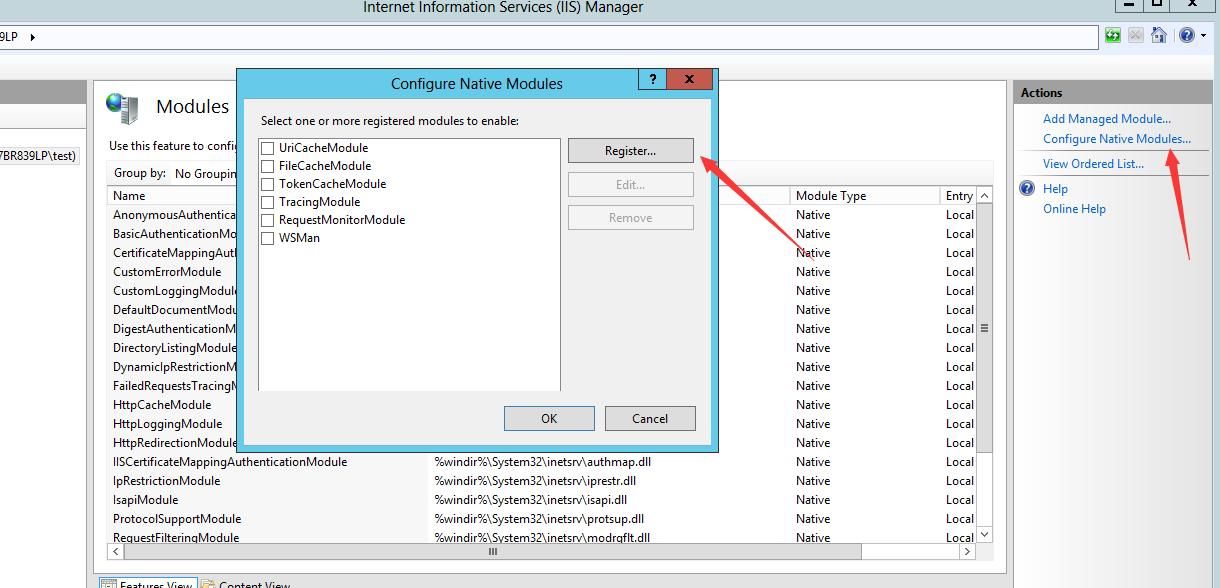Check the TokenCacheModule box

click(x=267, y=184)
